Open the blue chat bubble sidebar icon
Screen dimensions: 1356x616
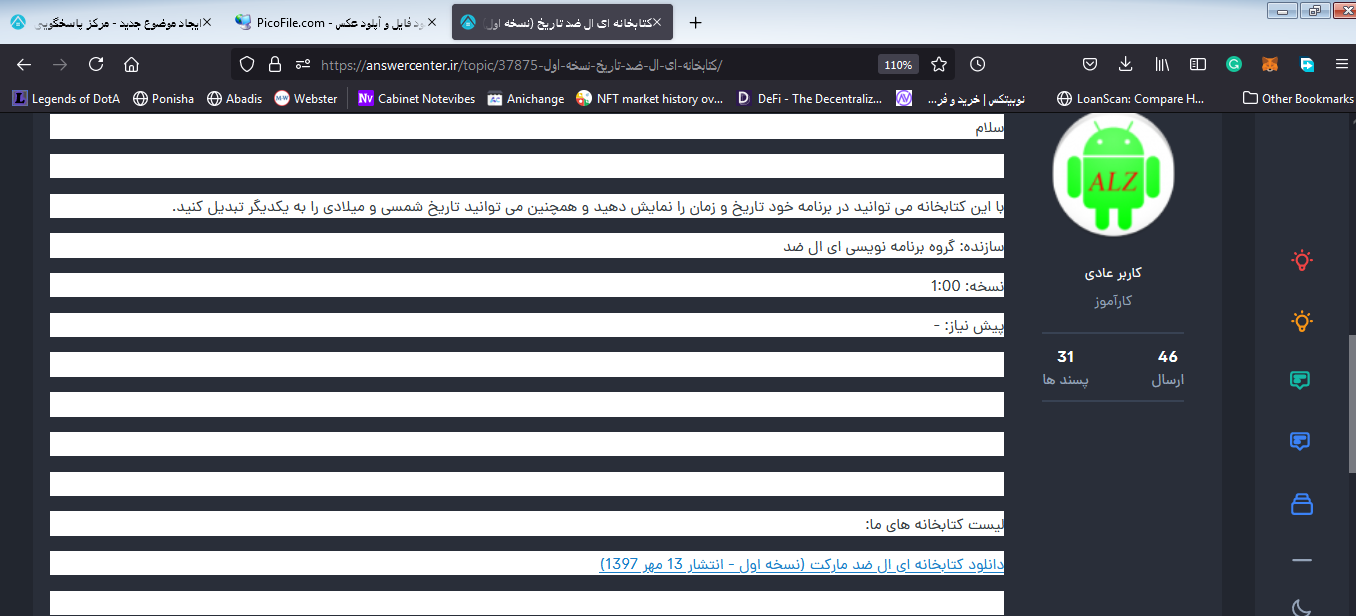1301,441
